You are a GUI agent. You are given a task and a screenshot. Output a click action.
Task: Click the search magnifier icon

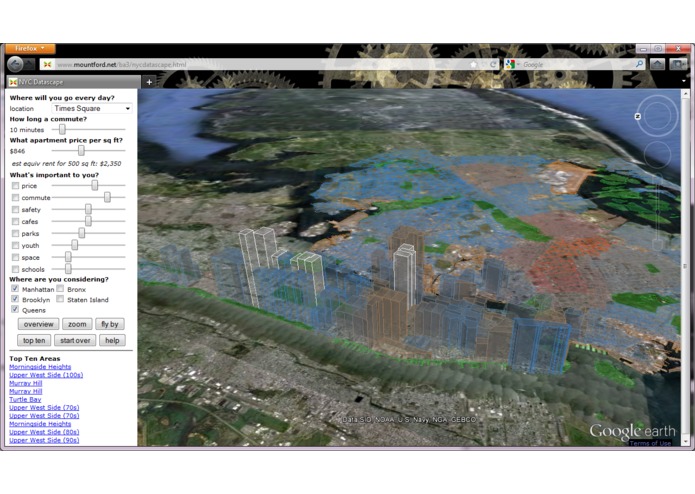coord(639,65)
